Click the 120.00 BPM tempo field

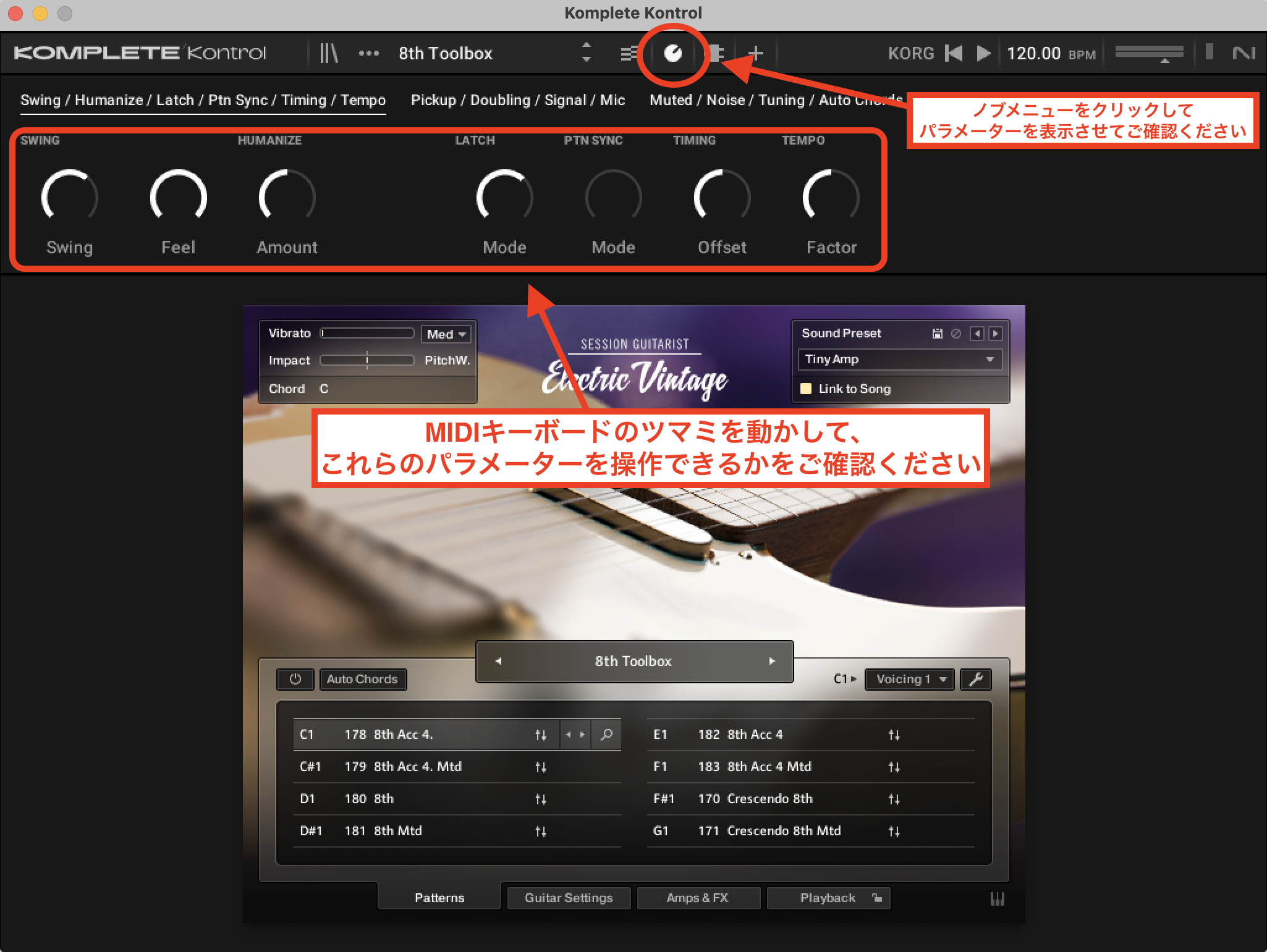(x=1051, y=53)
